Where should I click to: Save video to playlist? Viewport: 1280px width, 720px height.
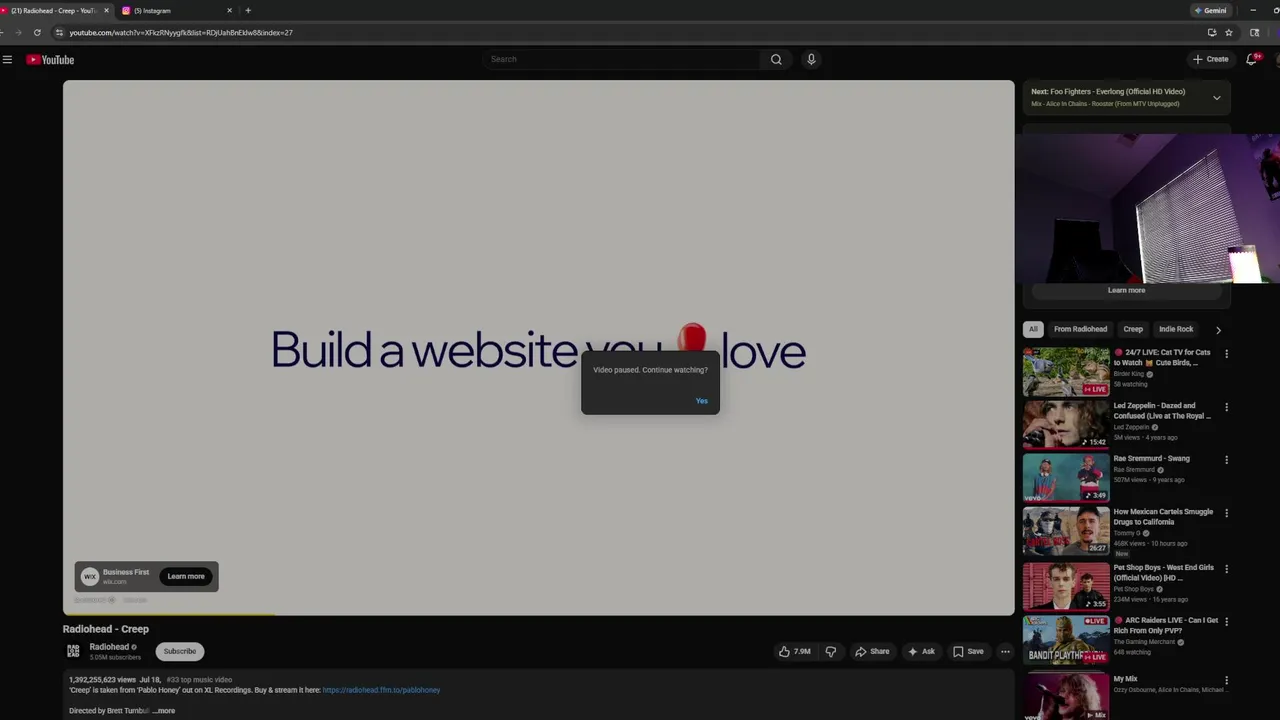pos(968,651)
